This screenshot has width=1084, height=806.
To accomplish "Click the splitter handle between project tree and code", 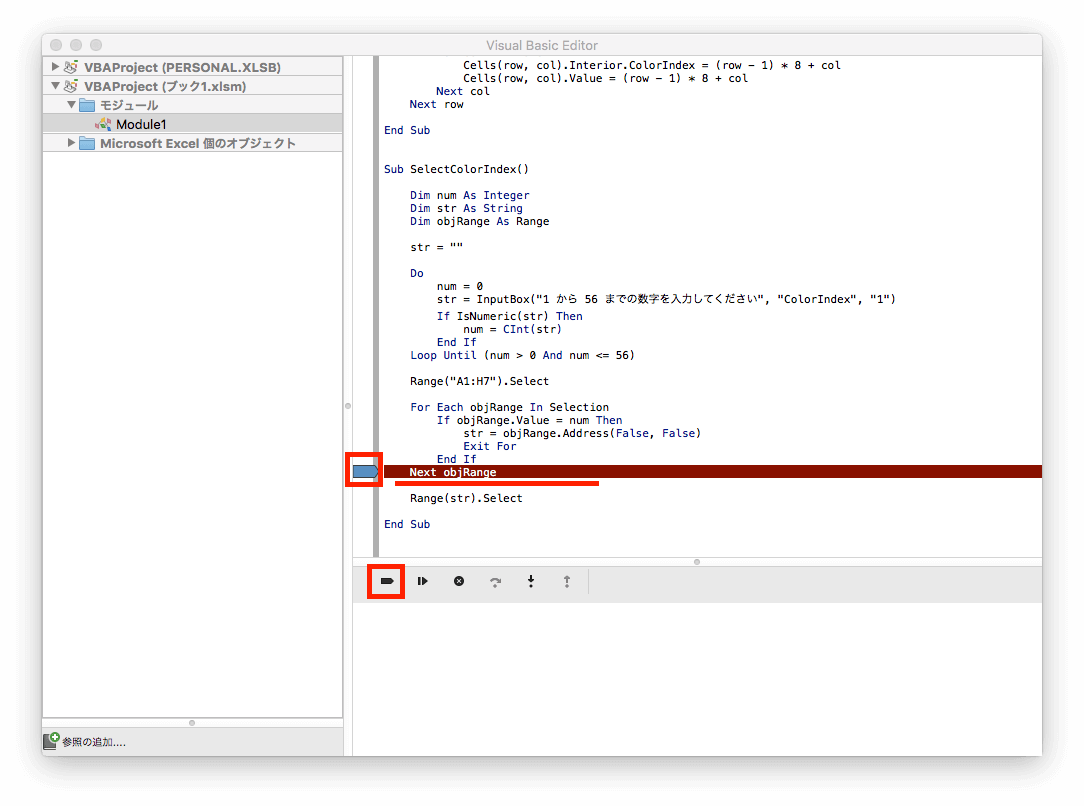I will coord(348,406).
